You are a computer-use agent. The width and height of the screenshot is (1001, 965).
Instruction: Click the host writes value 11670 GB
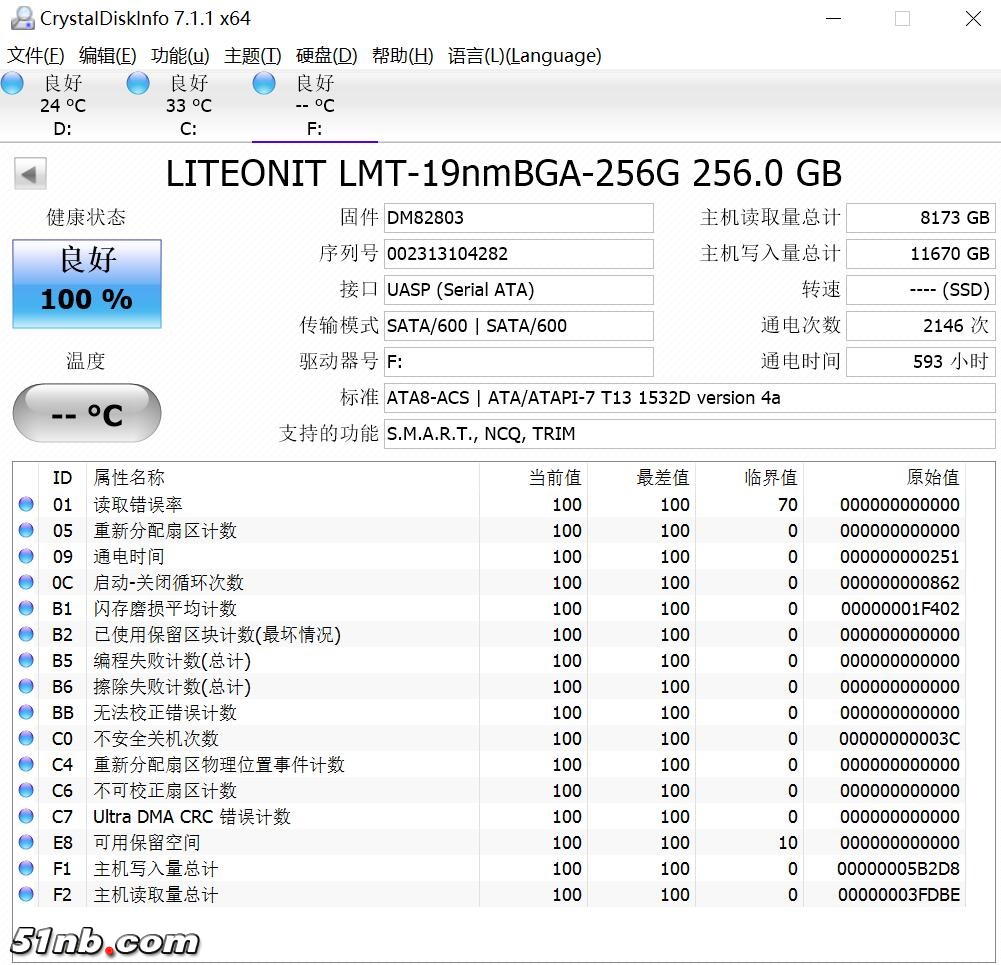click(x=921, y=254)
